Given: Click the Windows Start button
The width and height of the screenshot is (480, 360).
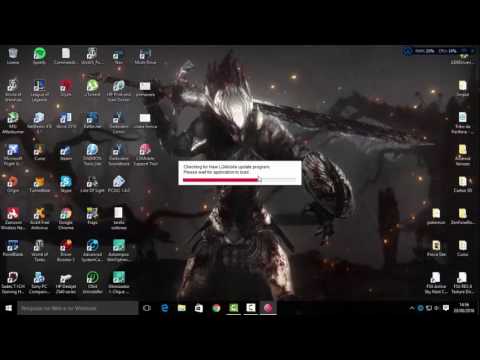Looking at the screenshot, I should 9,308.
